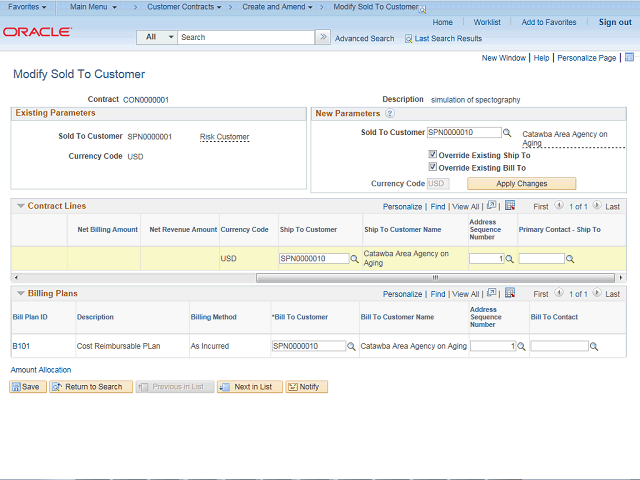Open the Favorites dropdown menu
Screen dimensions: 640x480
coord(27,7)
